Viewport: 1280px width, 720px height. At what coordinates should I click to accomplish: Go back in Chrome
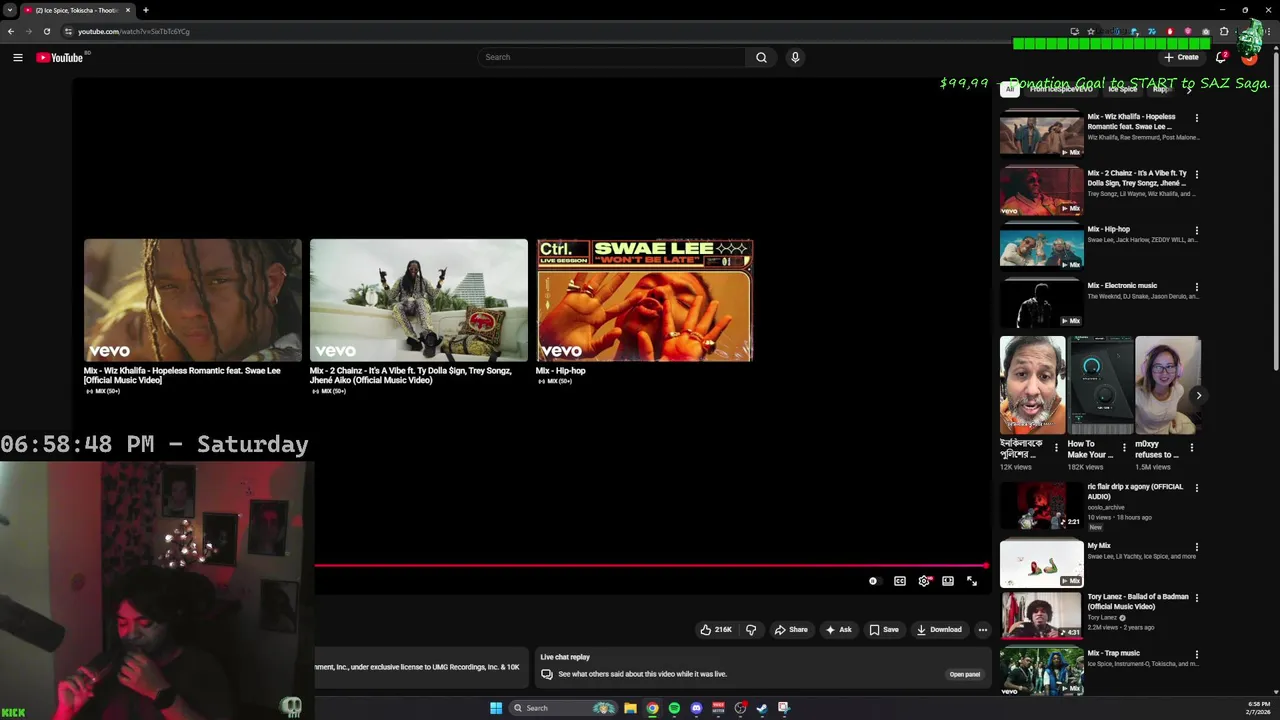11,31
